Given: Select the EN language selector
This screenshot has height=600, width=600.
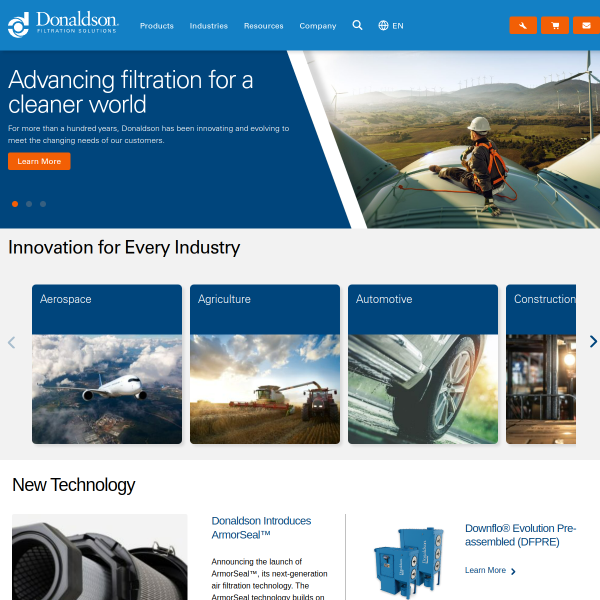Looking at the screenshot, I should [x=398, y=26].
